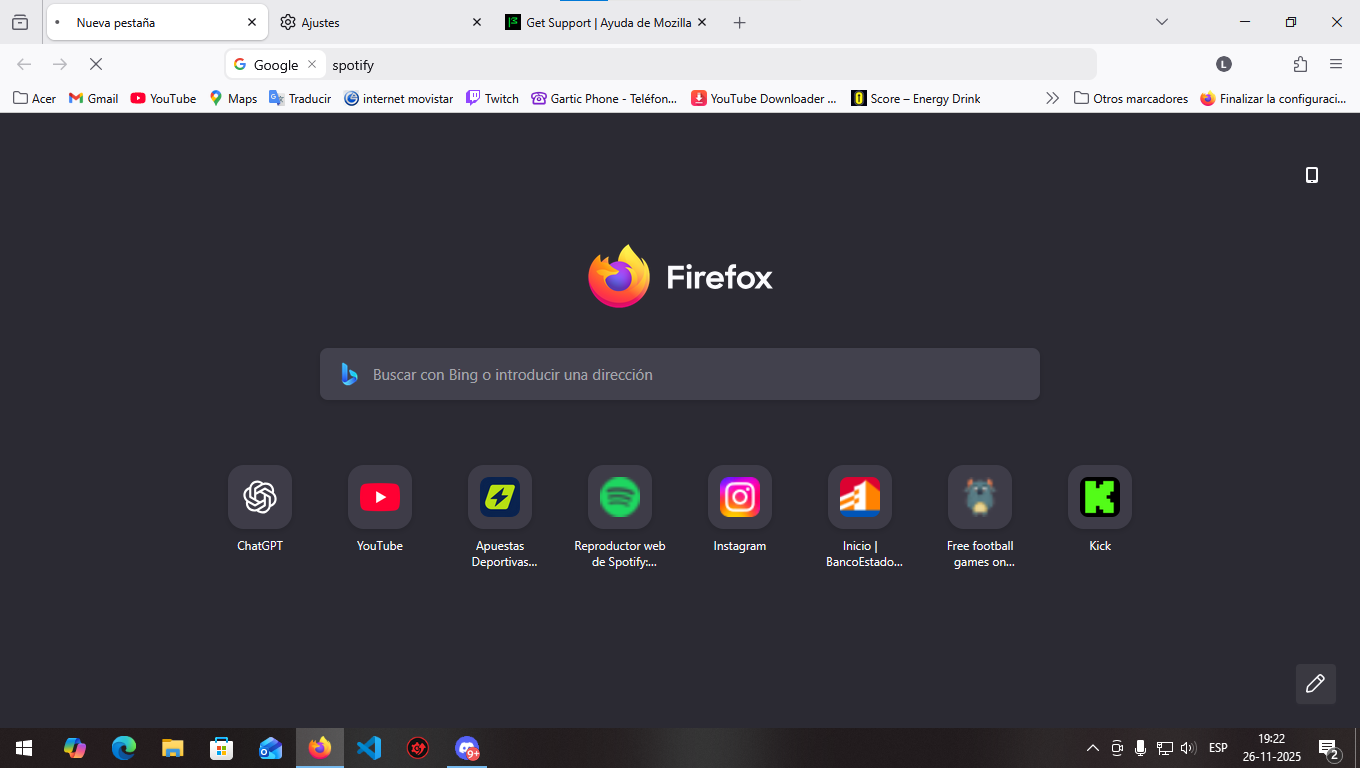Open the YouTube shortcut tile
1360x768 pixels.
click(380, 497)
